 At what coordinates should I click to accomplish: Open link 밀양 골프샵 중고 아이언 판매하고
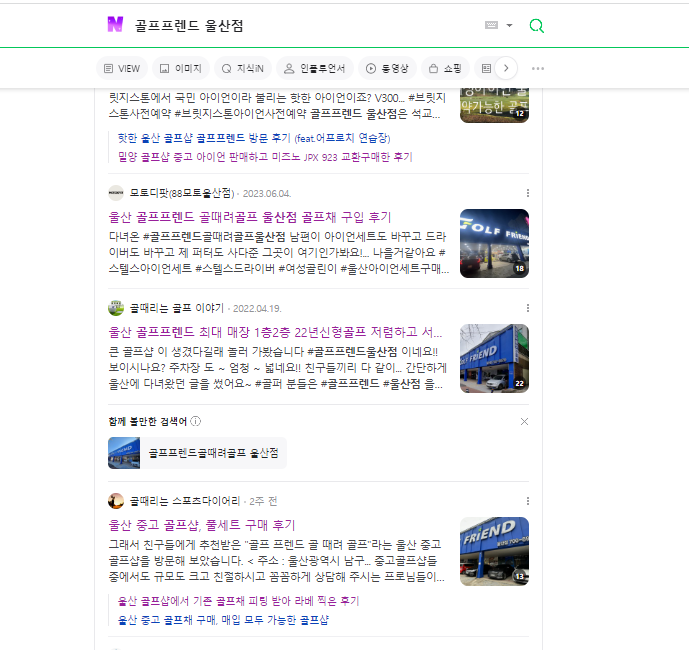pos(265,157)
